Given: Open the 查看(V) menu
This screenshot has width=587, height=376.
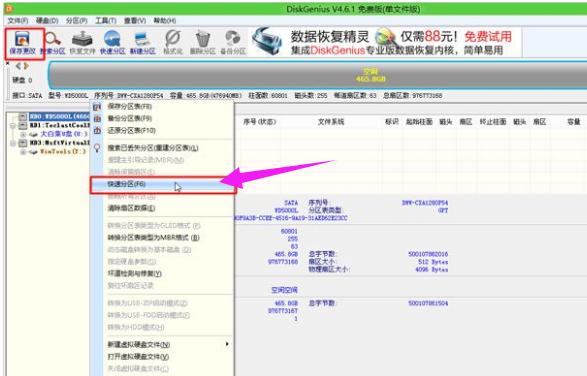Looking at the screenshot, I should (x=135, y=20).
